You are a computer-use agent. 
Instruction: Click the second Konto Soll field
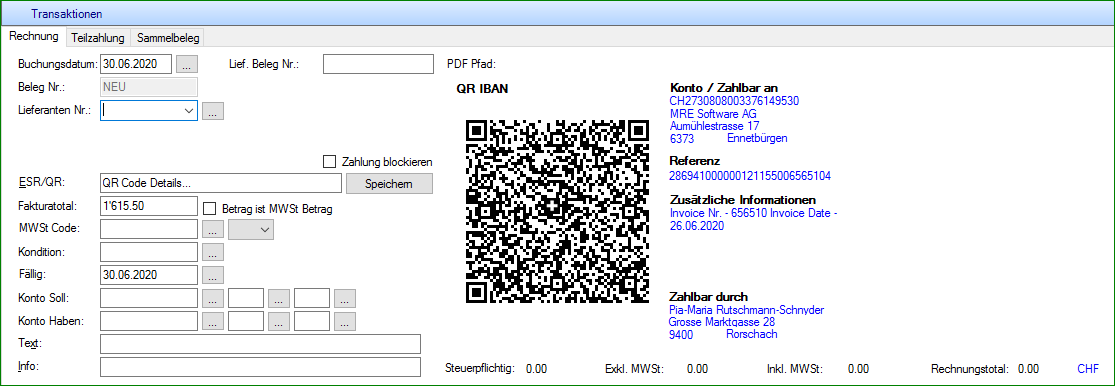247,298
